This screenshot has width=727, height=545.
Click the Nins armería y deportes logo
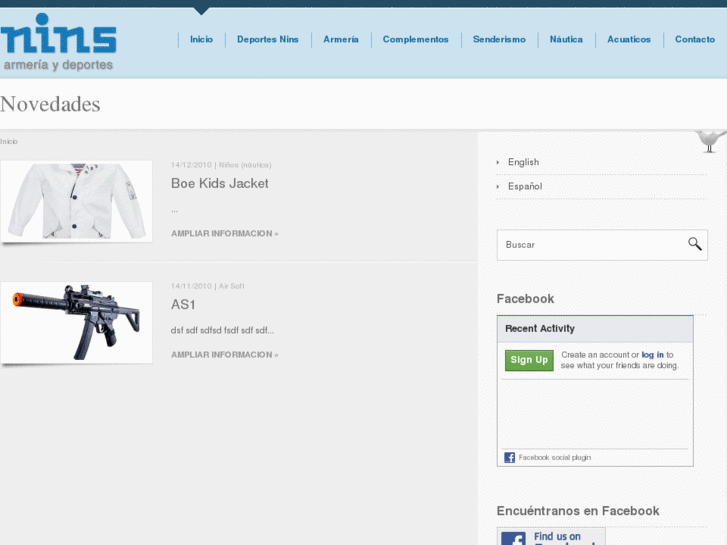click(x=58, y=42)
